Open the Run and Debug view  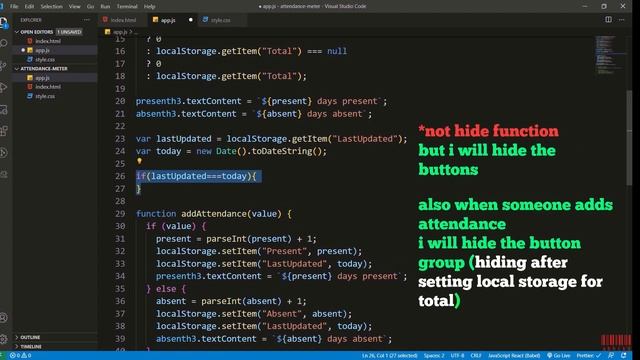coord(4,87)
